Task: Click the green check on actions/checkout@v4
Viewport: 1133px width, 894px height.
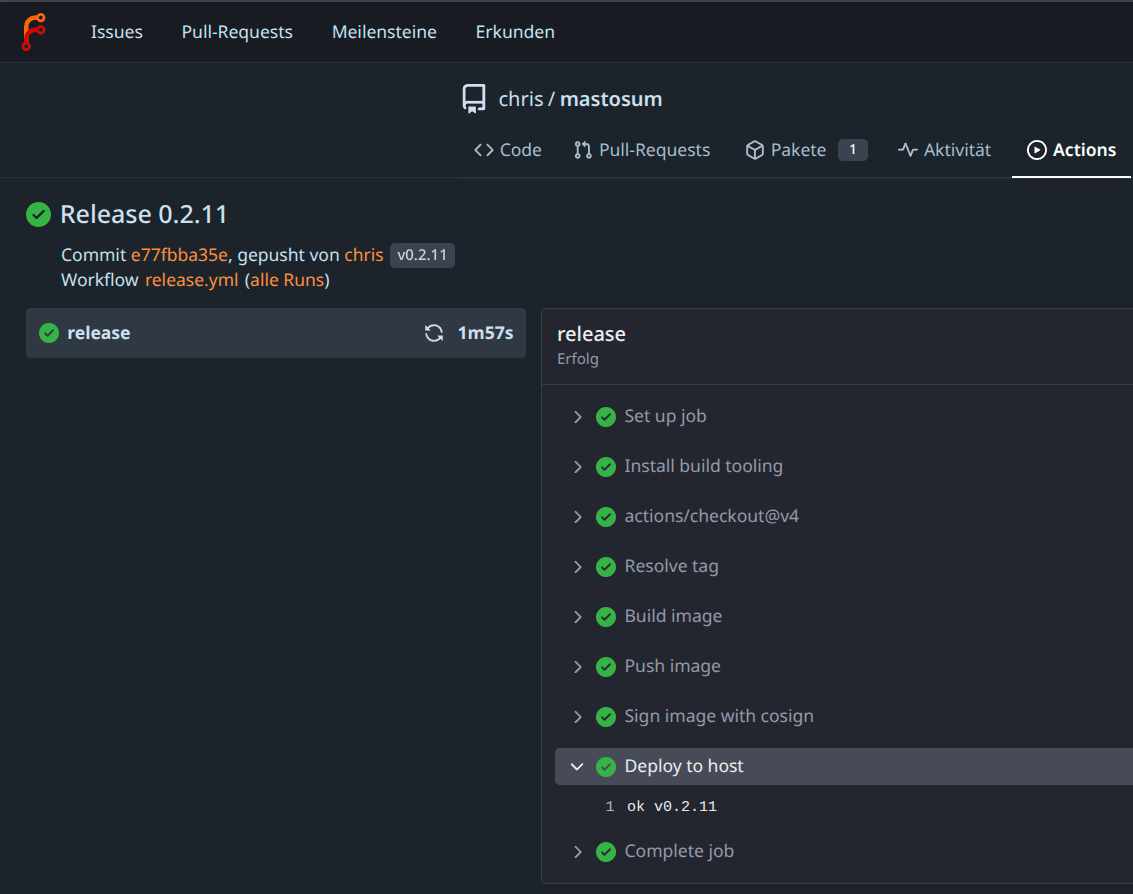Action: (606, 517)
